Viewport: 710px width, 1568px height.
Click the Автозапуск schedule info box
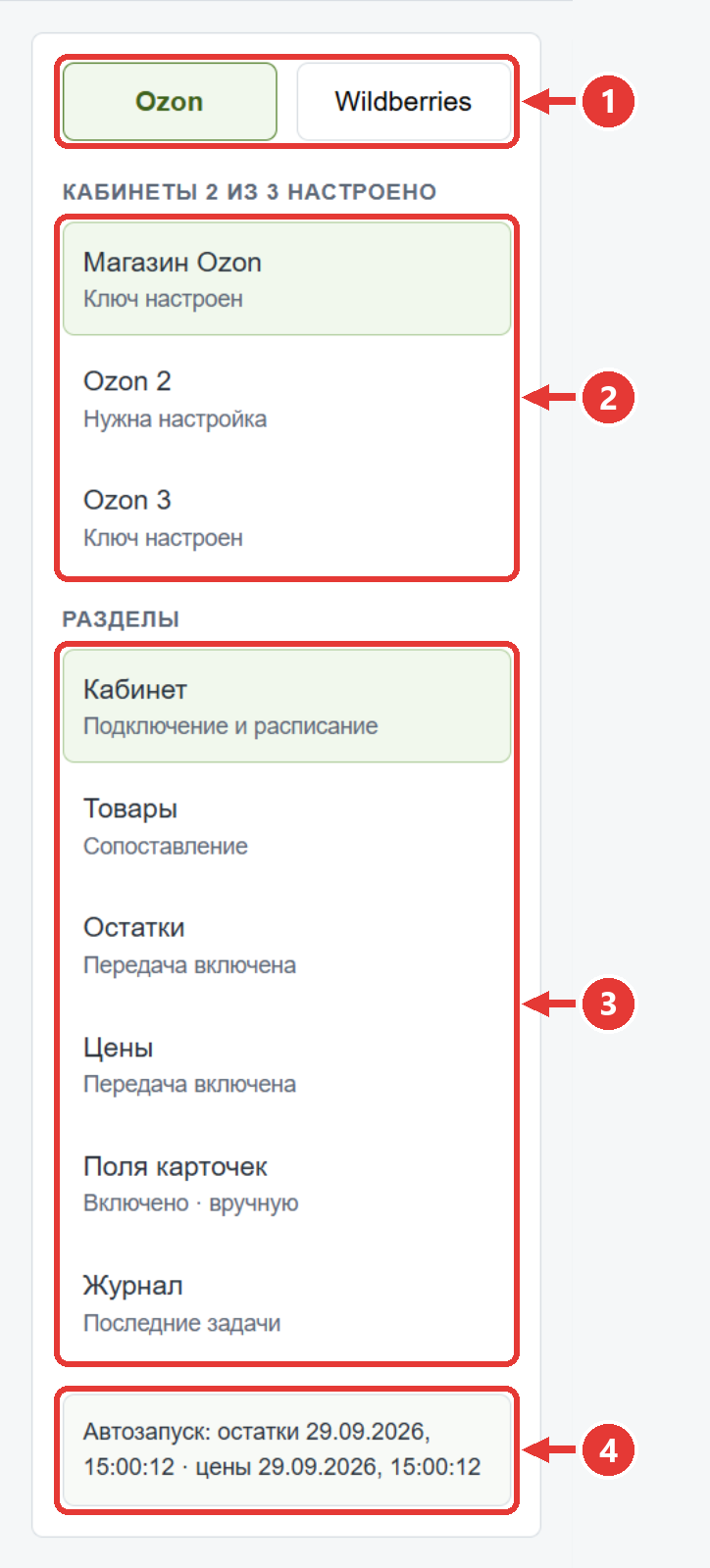pos(287,1449)
